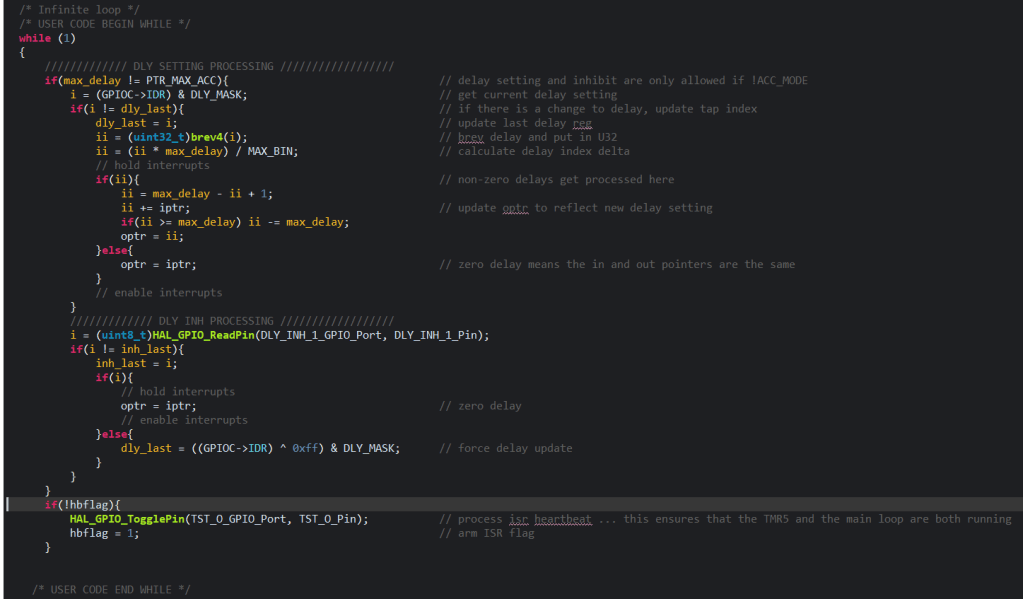Screen dimensions: 1023x599
Task: Click the 'DLY INH PROCESSING' divider comment
Action: click(232, 321)
